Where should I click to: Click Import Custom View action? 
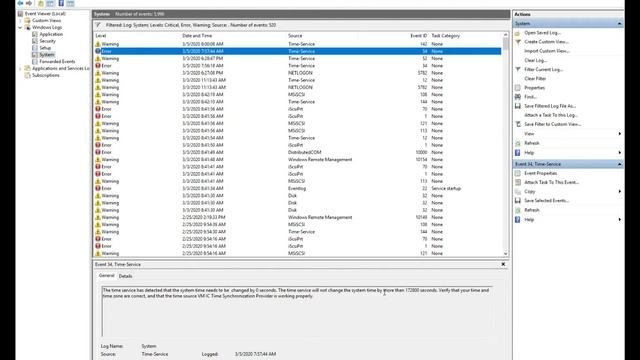(547, 51)
